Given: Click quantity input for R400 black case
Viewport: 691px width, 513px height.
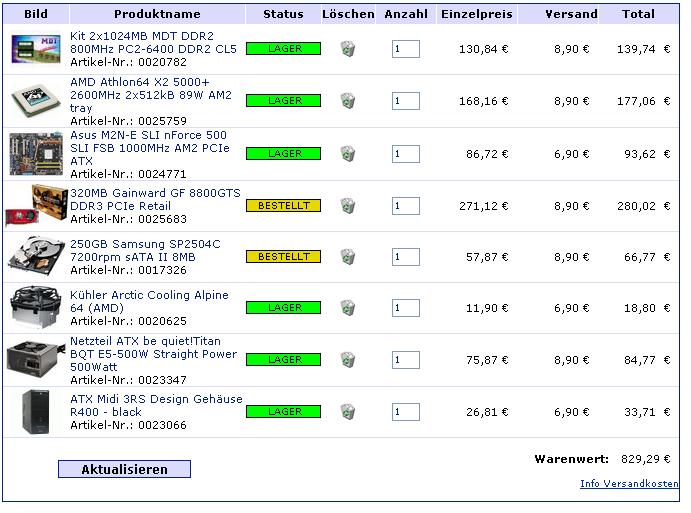Looking at the screenshot, I should click(x=405, y=412).
